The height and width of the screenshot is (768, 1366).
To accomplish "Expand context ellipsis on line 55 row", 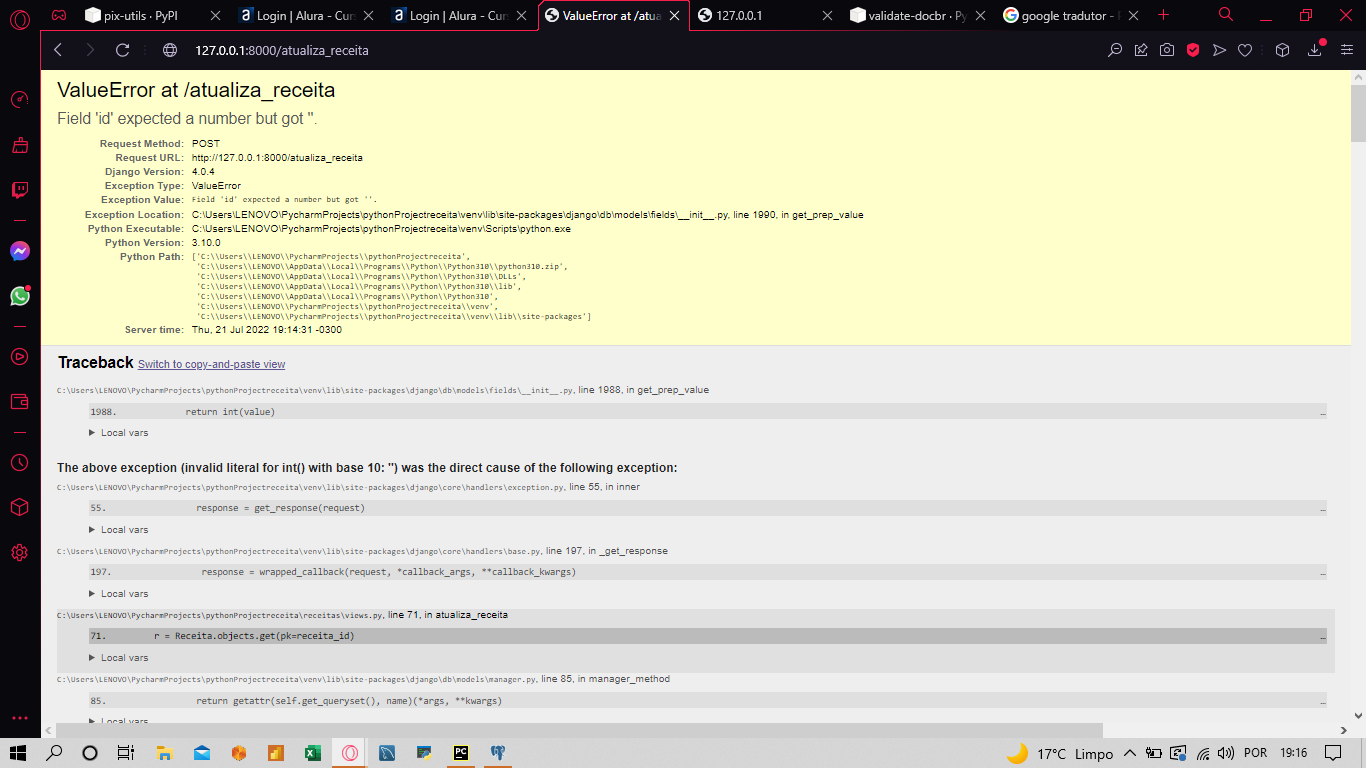I will 1323,508.
